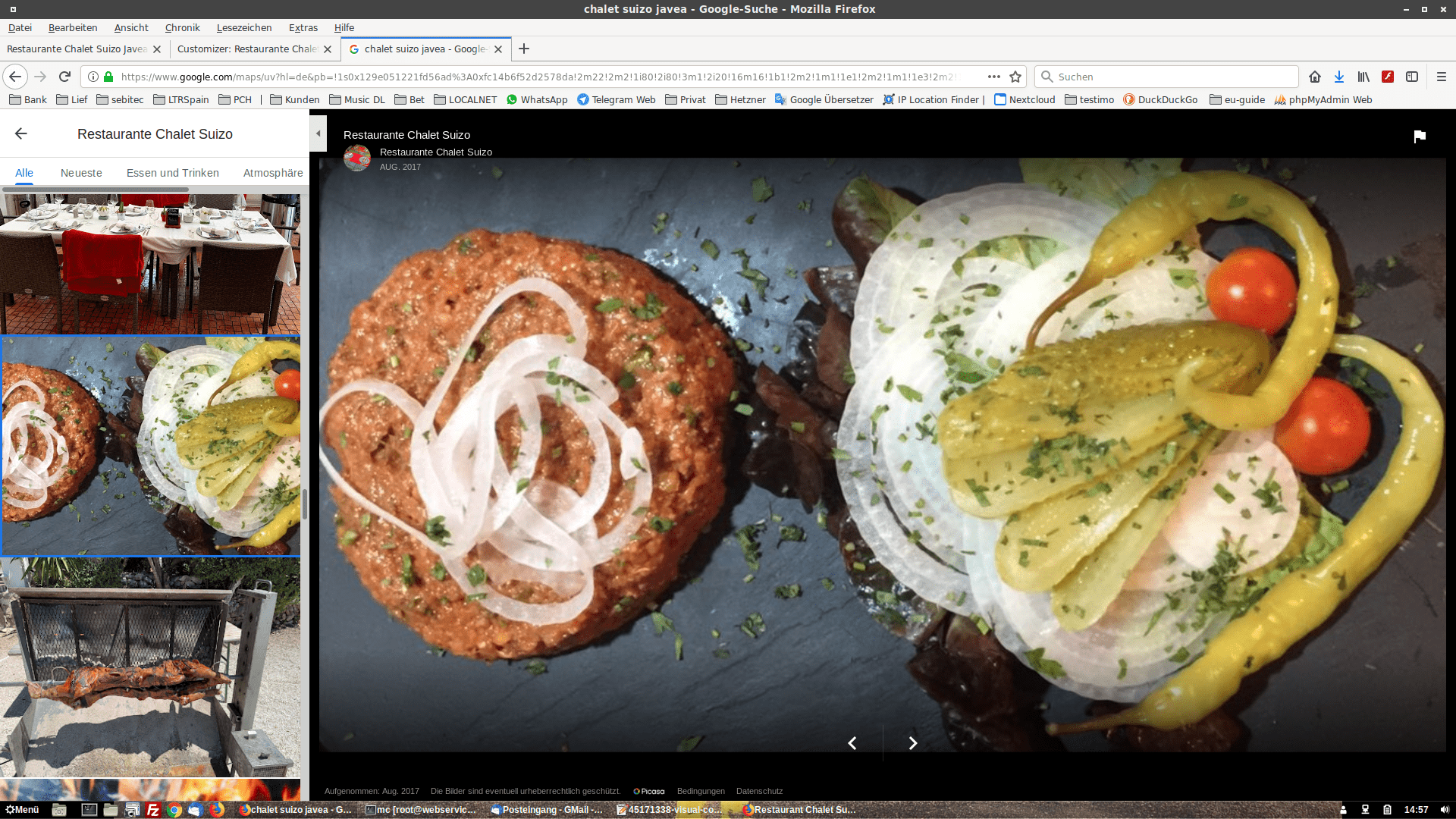This screenshot has height=819, width=1456.
Task: Open a new browser tab
Action: [524, 49]
